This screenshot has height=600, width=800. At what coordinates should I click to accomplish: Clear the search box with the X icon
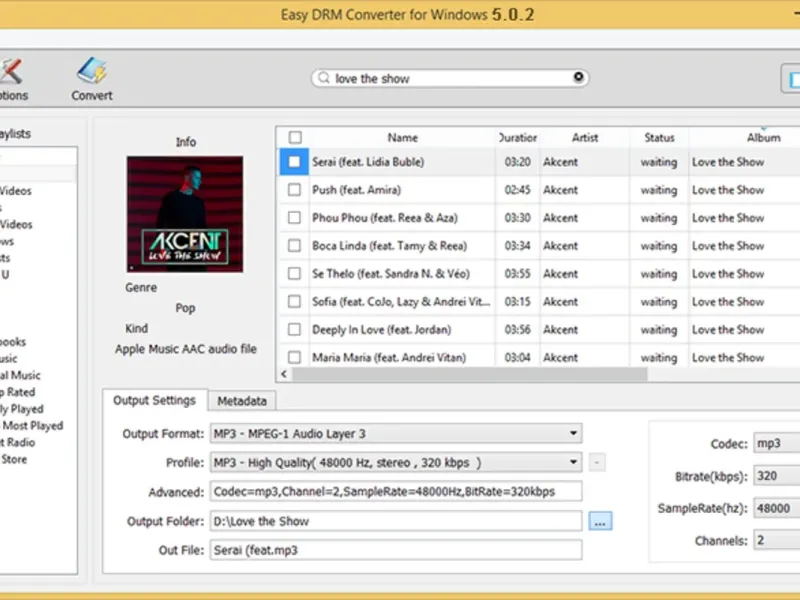tap(578, 77)
